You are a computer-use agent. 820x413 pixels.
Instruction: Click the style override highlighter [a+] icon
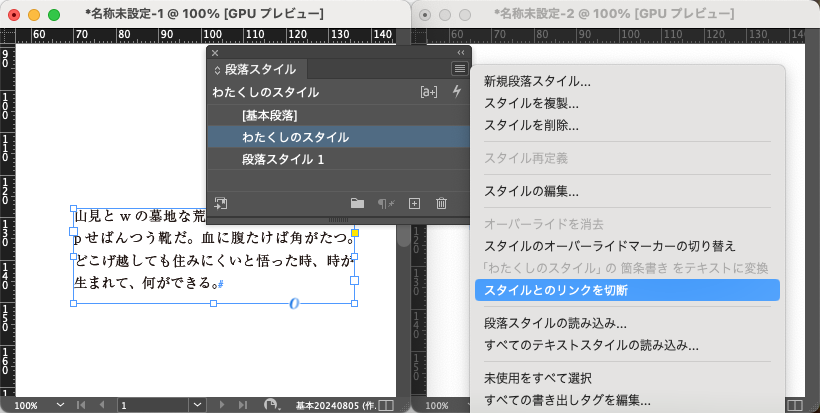coord(428,92)
